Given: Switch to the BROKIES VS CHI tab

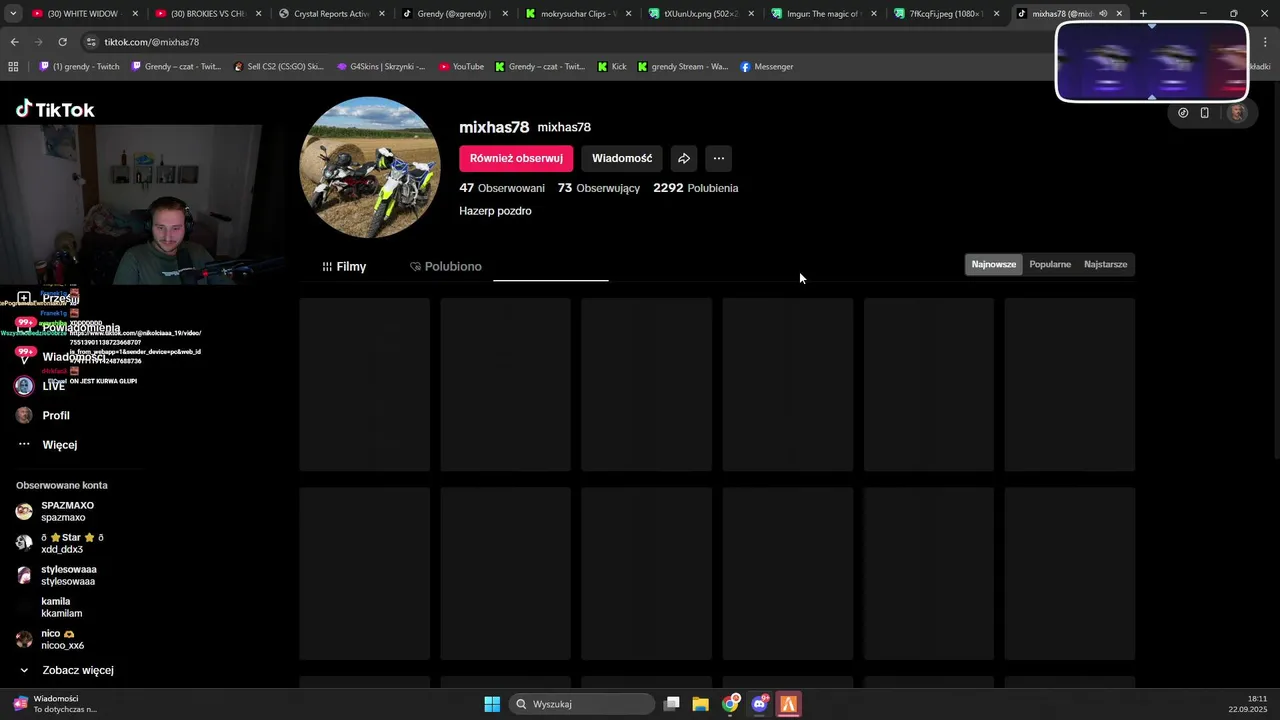Looking at the screenshot, I should 207,14.
